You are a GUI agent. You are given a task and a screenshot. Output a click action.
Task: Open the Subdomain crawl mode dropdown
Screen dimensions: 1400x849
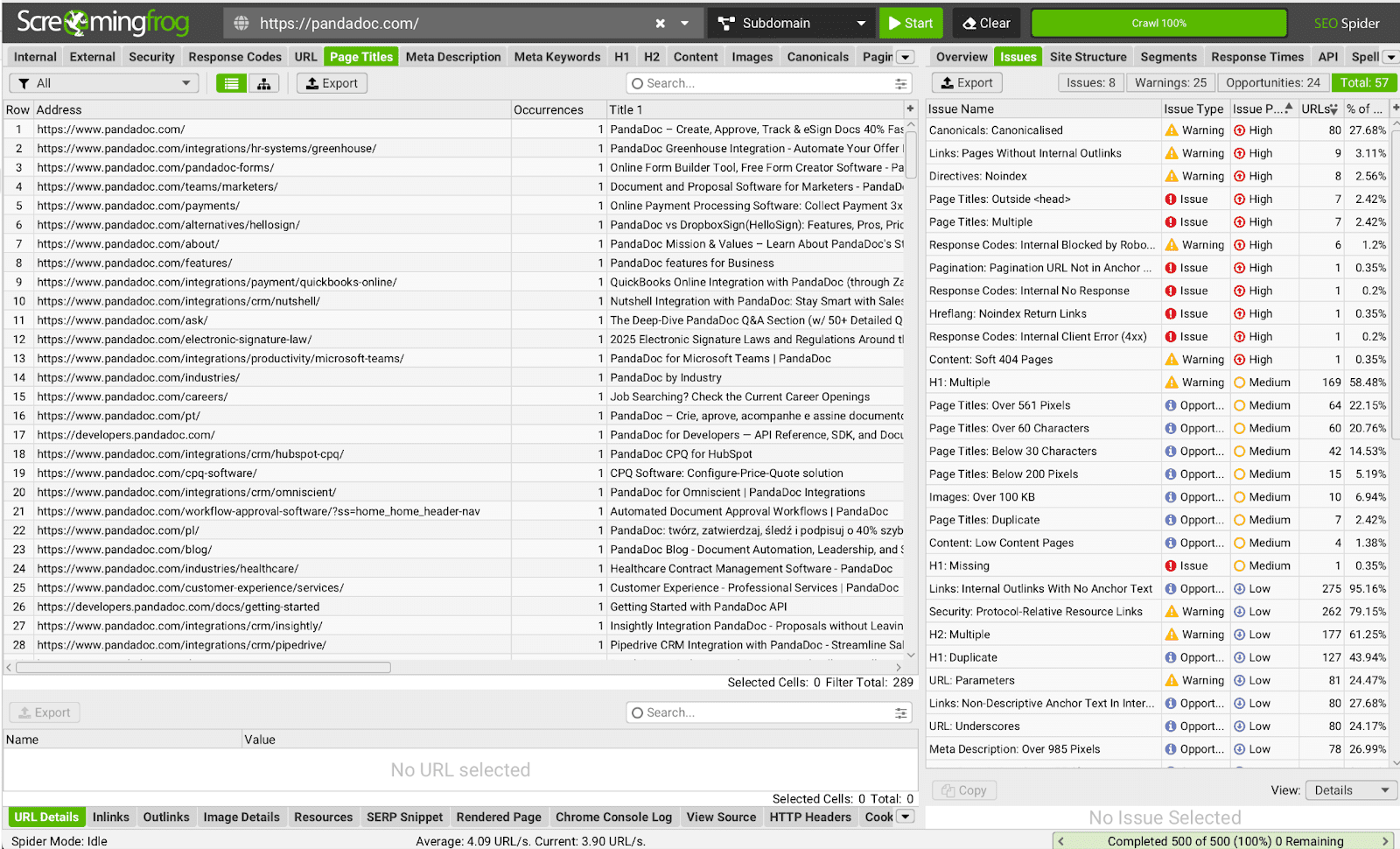(792, 24)
